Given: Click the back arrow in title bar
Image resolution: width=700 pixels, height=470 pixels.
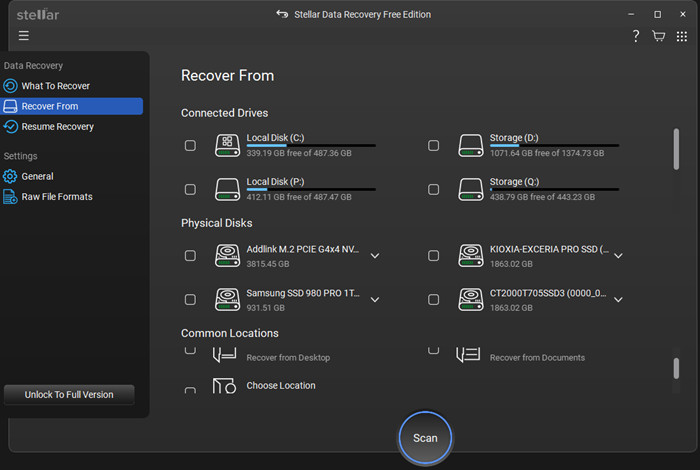Looking at the screenshot, I should pyautogui.click(x=282, y=14).
